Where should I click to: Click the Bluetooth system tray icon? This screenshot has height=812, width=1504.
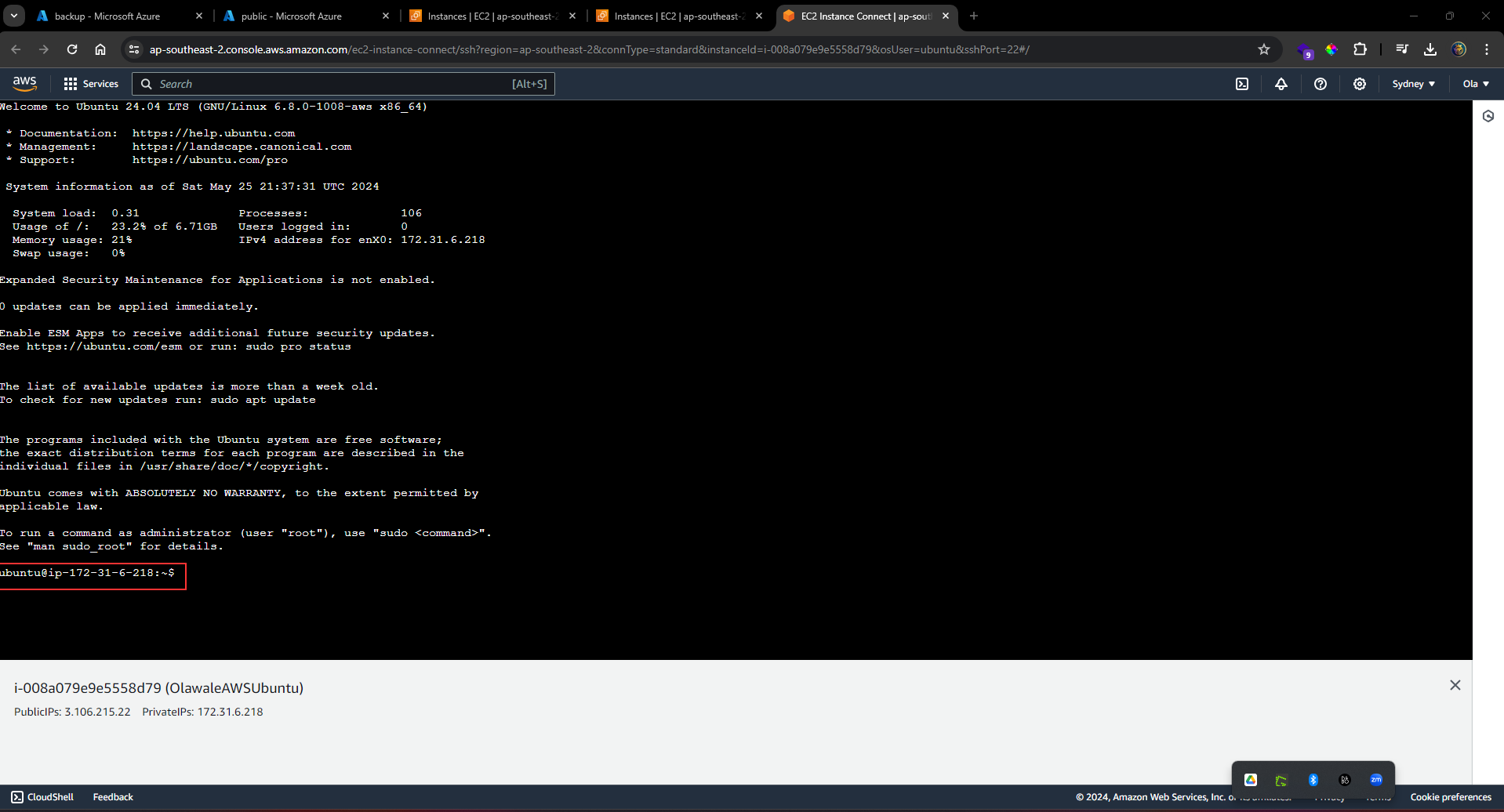click(1313, 779)
